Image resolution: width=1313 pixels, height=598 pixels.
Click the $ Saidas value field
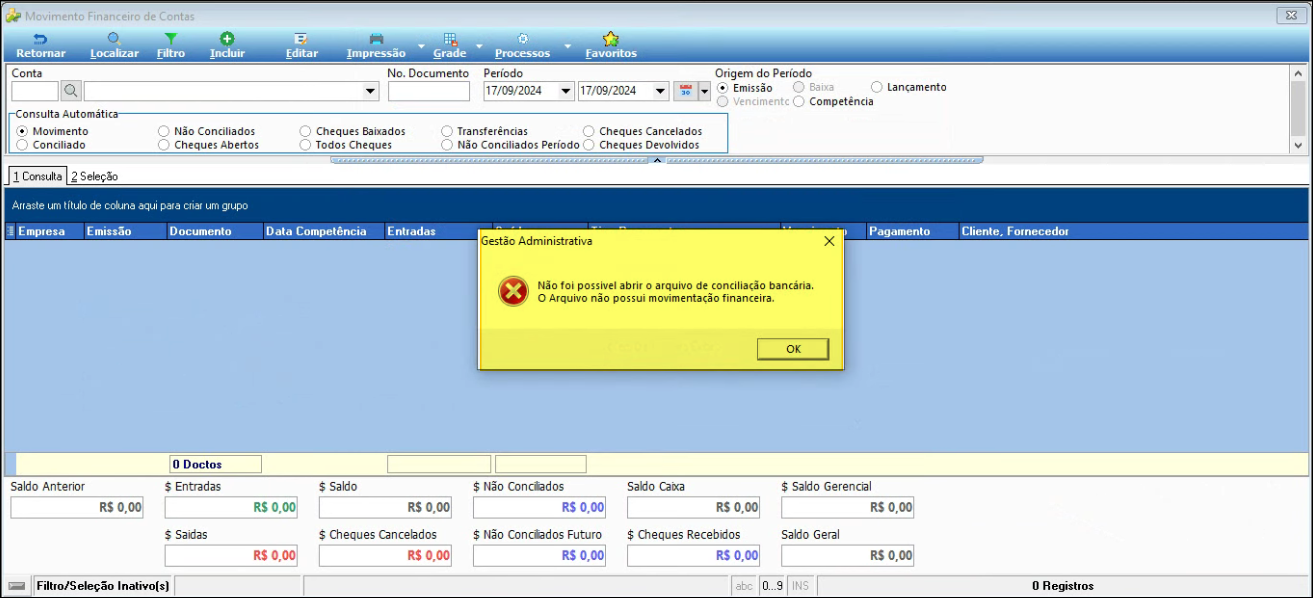(x=231, y=555)
